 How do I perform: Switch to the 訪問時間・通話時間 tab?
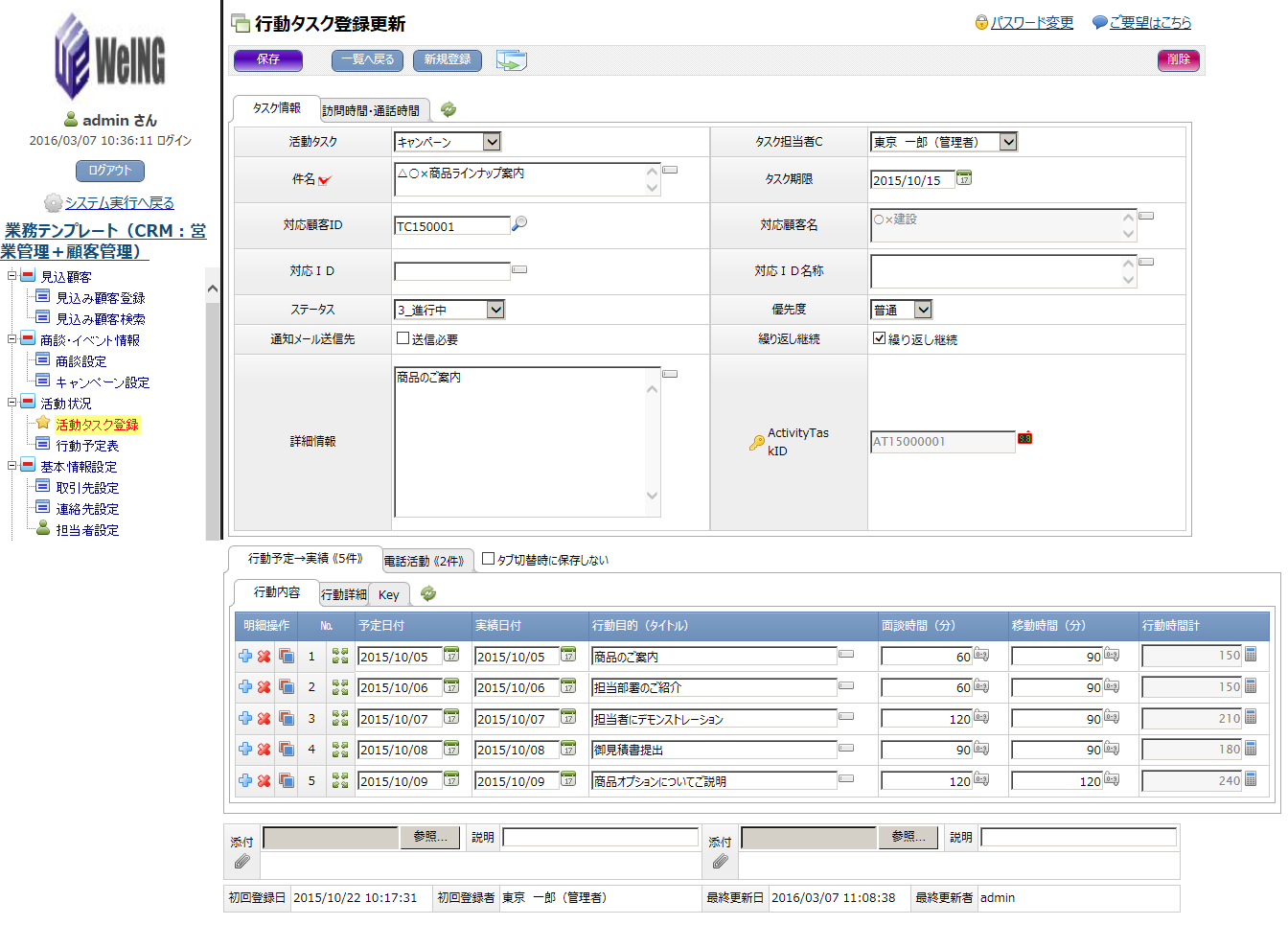click(x=371, y=110)
